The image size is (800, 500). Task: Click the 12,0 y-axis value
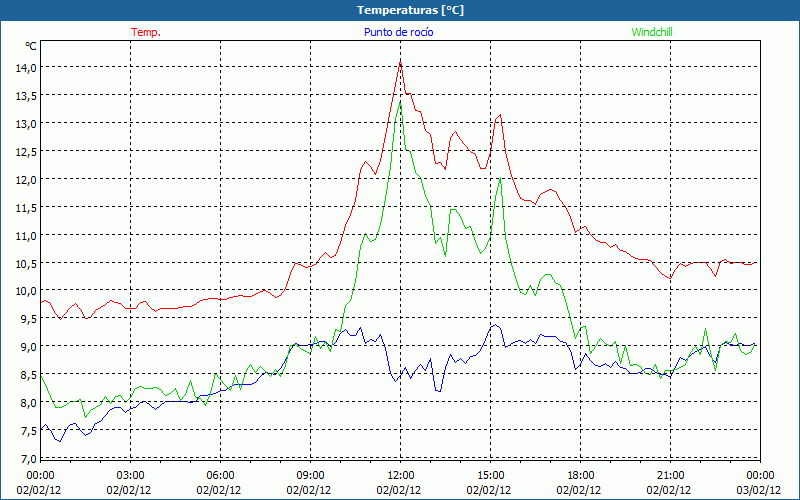click(x=26, y=180)
